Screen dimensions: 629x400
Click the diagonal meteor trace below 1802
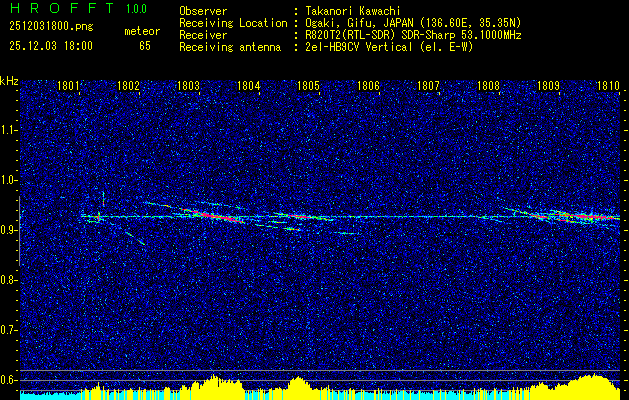pos(135,238)
